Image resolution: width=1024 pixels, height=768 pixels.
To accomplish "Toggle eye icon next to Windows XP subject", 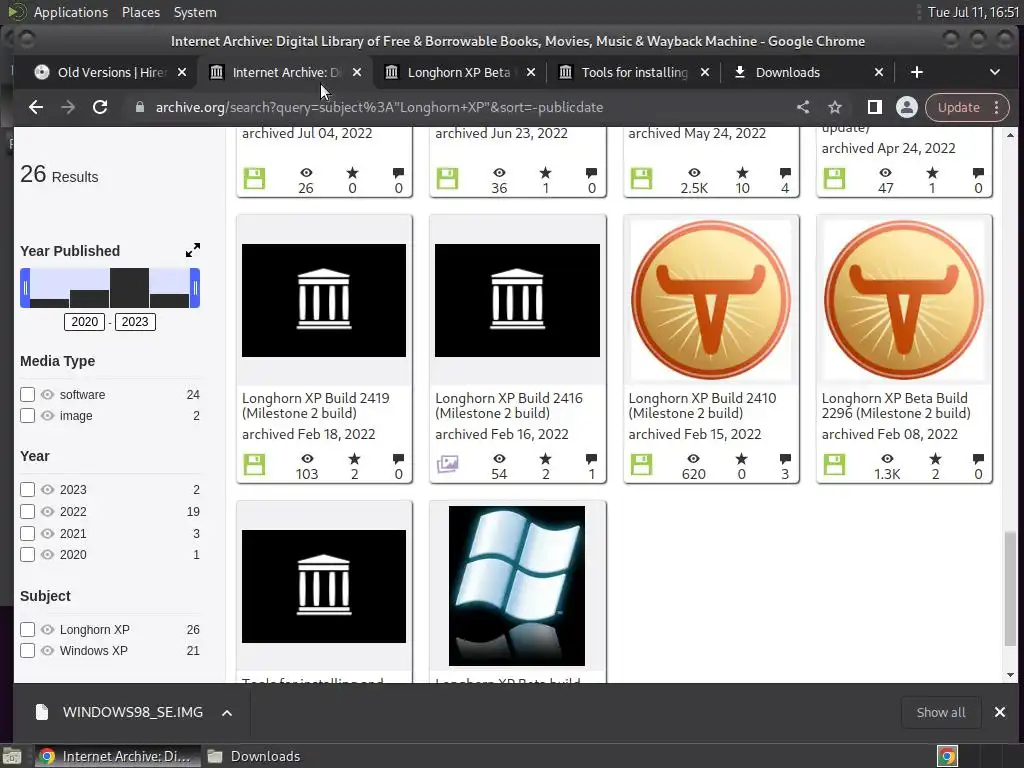I will pyautogui.click(x=47, y=650).
